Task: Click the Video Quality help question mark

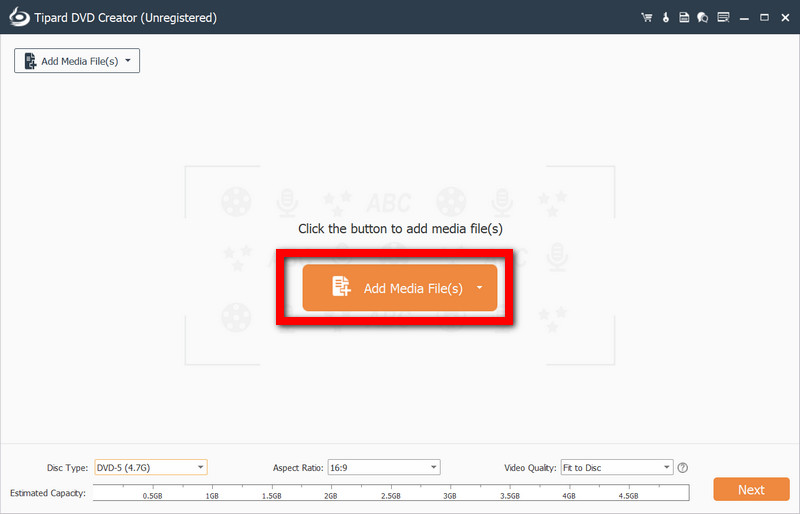Action: point(683,468)
